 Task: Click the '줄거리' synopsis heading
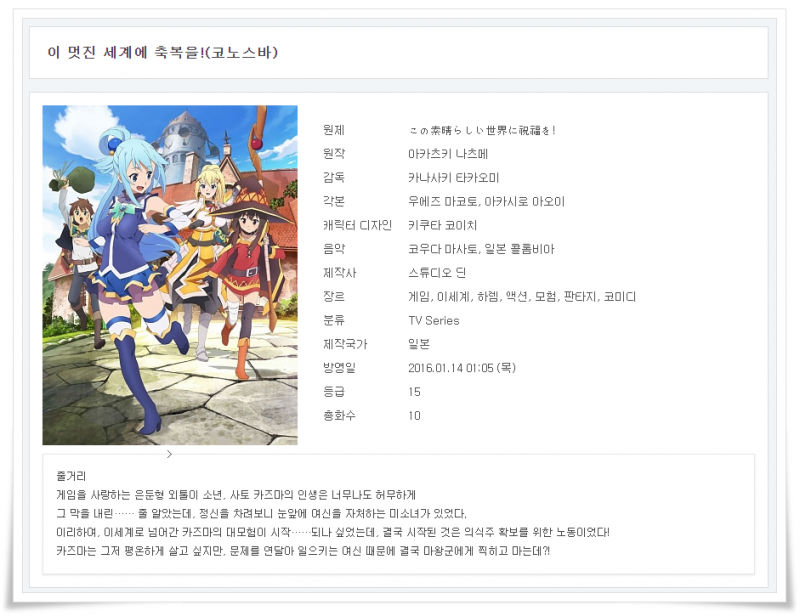tap(71, 476)
